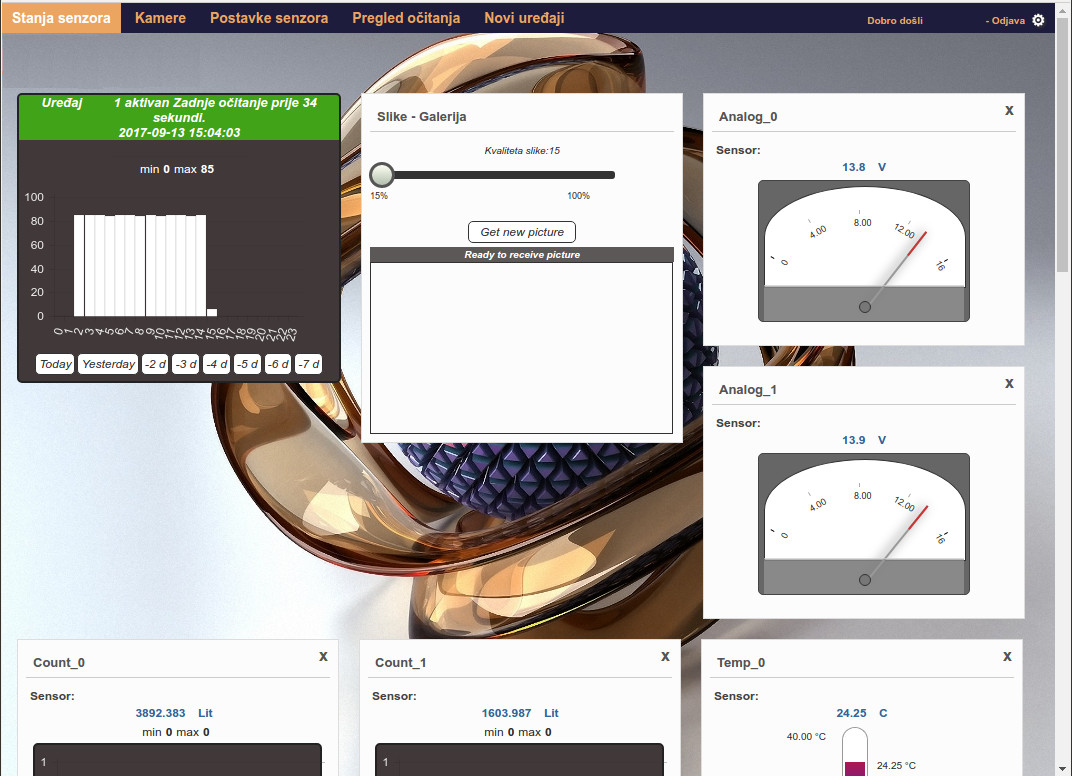Close the Analog_1 sensor panel
1072x776 pixels.
pyautogui.click(x=1009, y=383)
